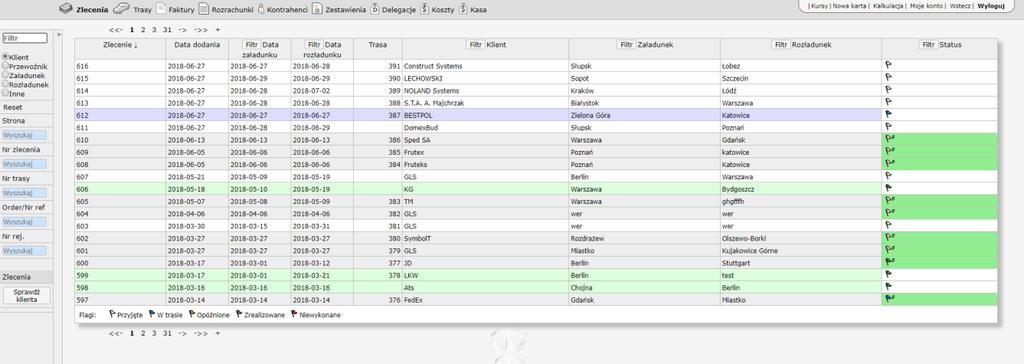
Task: Focus the Wyszukaj field under Nr zlecenia
Action: [x=24, y=164]
